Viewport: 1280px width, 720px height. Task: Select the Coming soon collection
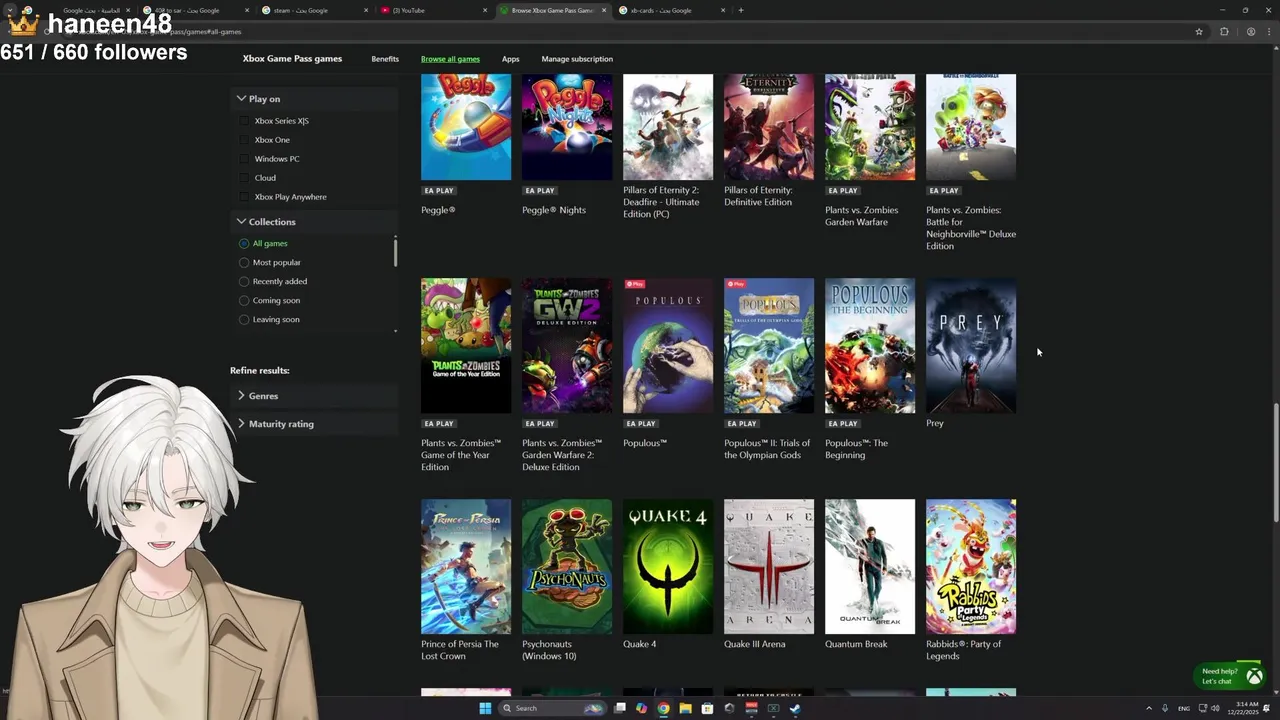point(244,300)
